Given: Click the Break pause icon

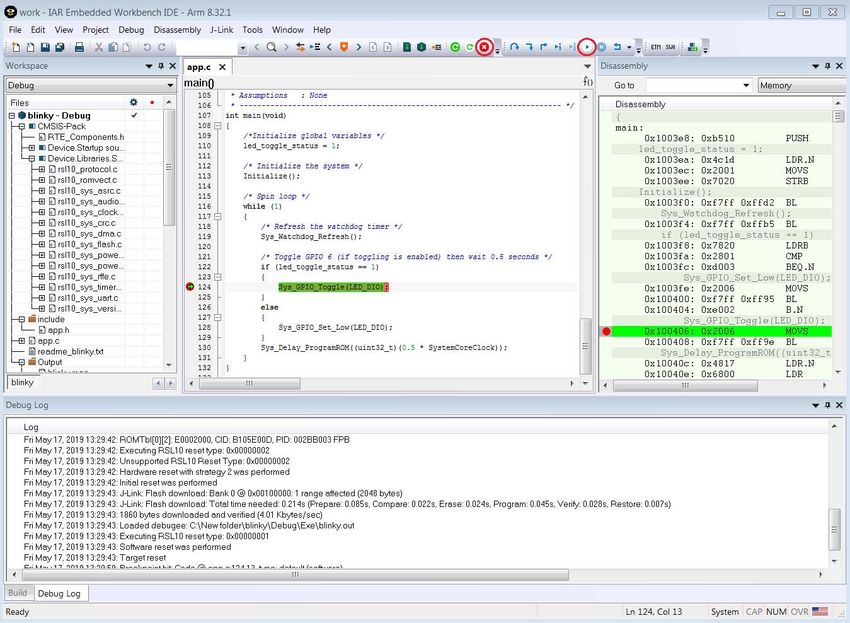Looking at the screenshot, I should coord(602,47).
